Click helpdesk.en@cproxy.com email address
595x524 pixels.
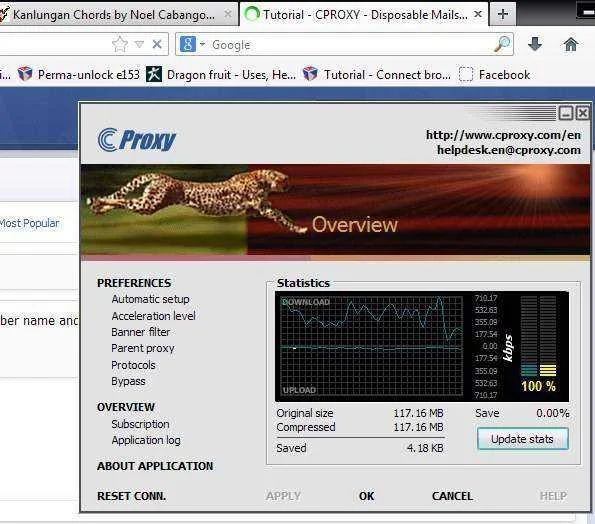click(508, 150)
